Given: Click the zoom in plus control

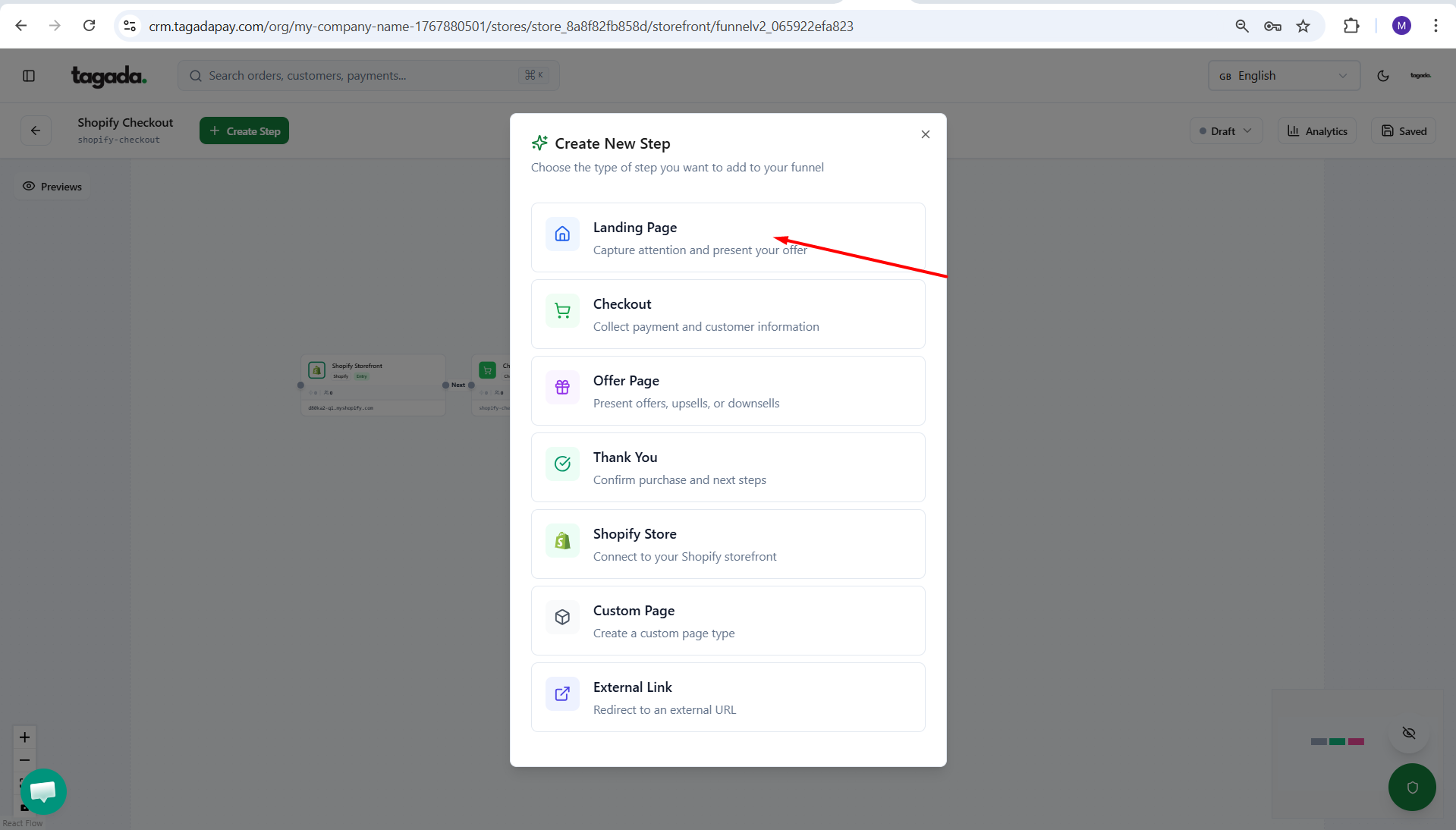Looking at the screenshot, I should pos(24,737).
